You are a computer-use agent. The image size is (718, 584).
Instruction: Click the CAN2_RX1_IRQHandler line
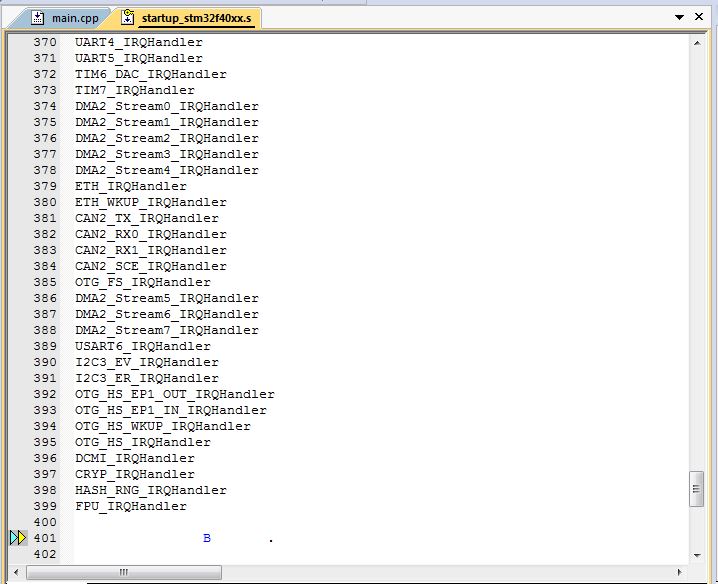click(x=151, y=250)
